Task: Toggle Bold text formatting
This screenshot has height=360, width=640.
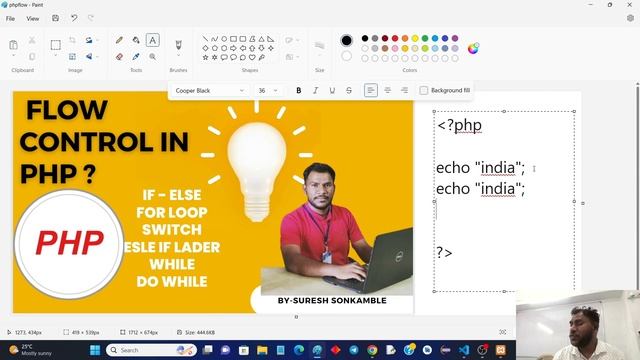Action: point(299,91)
